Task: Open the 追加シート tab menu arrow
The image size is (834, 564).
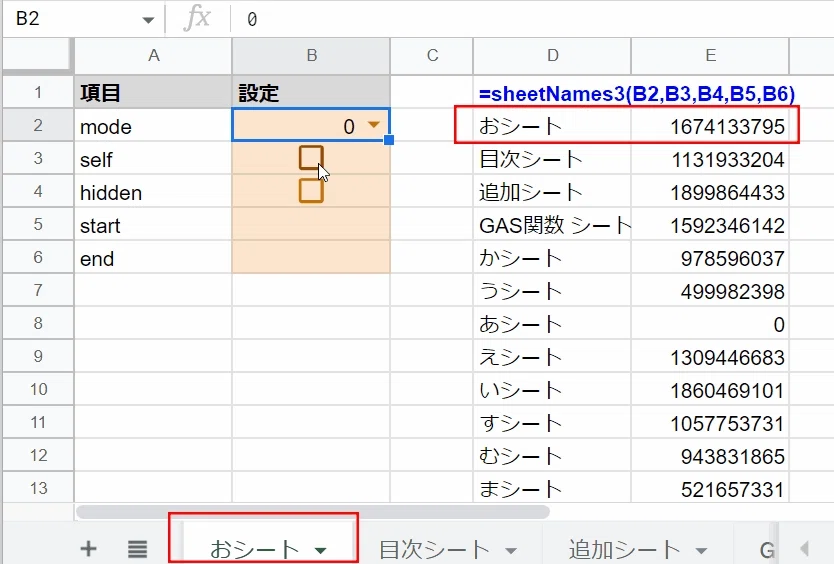Action: (701, 550)
